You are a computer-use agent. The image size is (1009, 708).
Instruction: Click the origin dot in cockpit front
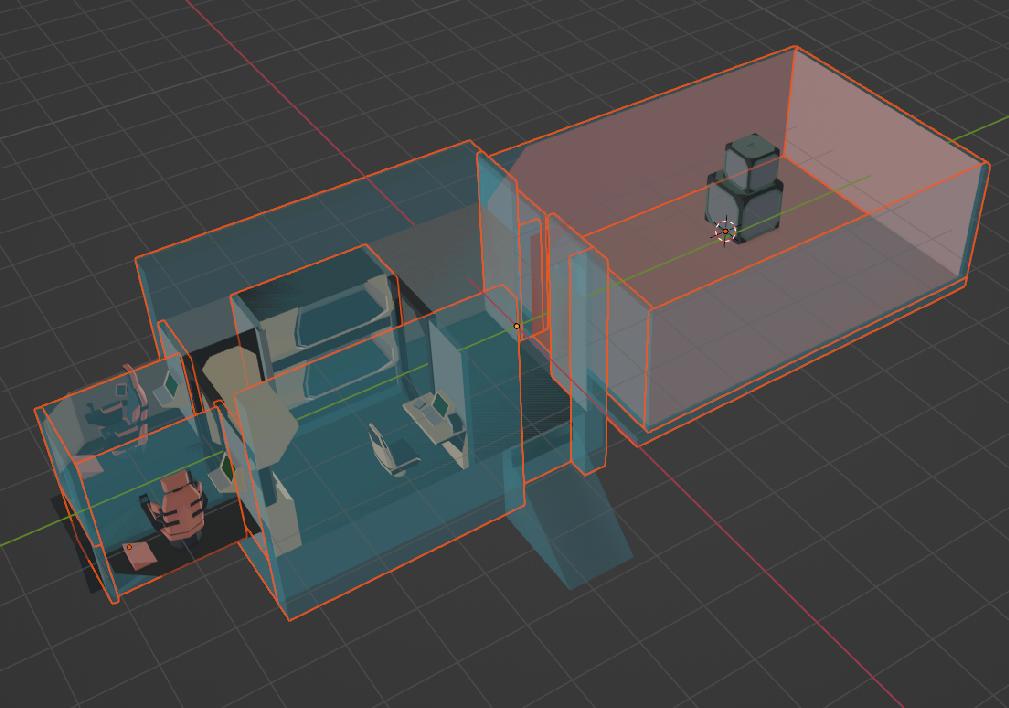point(129,547)
